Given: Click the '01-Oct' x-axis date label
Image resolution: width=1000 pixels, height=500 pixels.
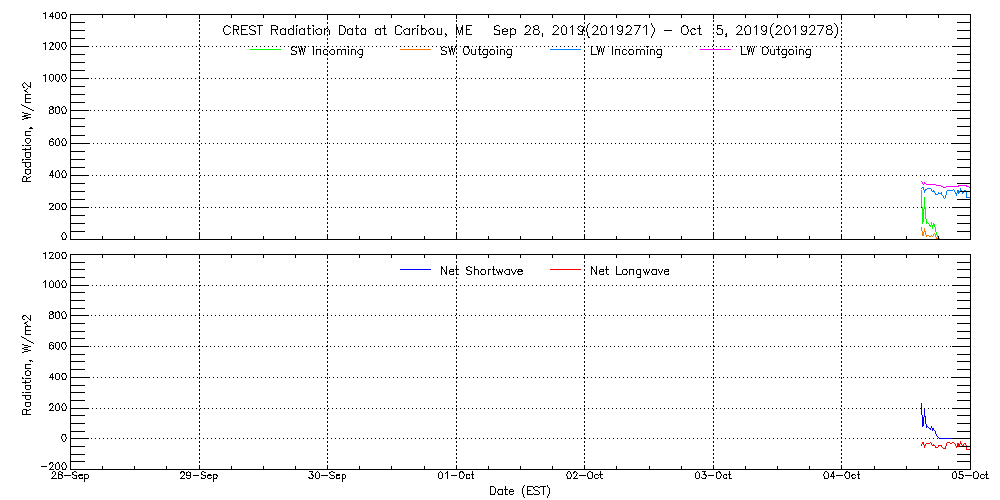Looking at the screenshot, I should [456, 478].
